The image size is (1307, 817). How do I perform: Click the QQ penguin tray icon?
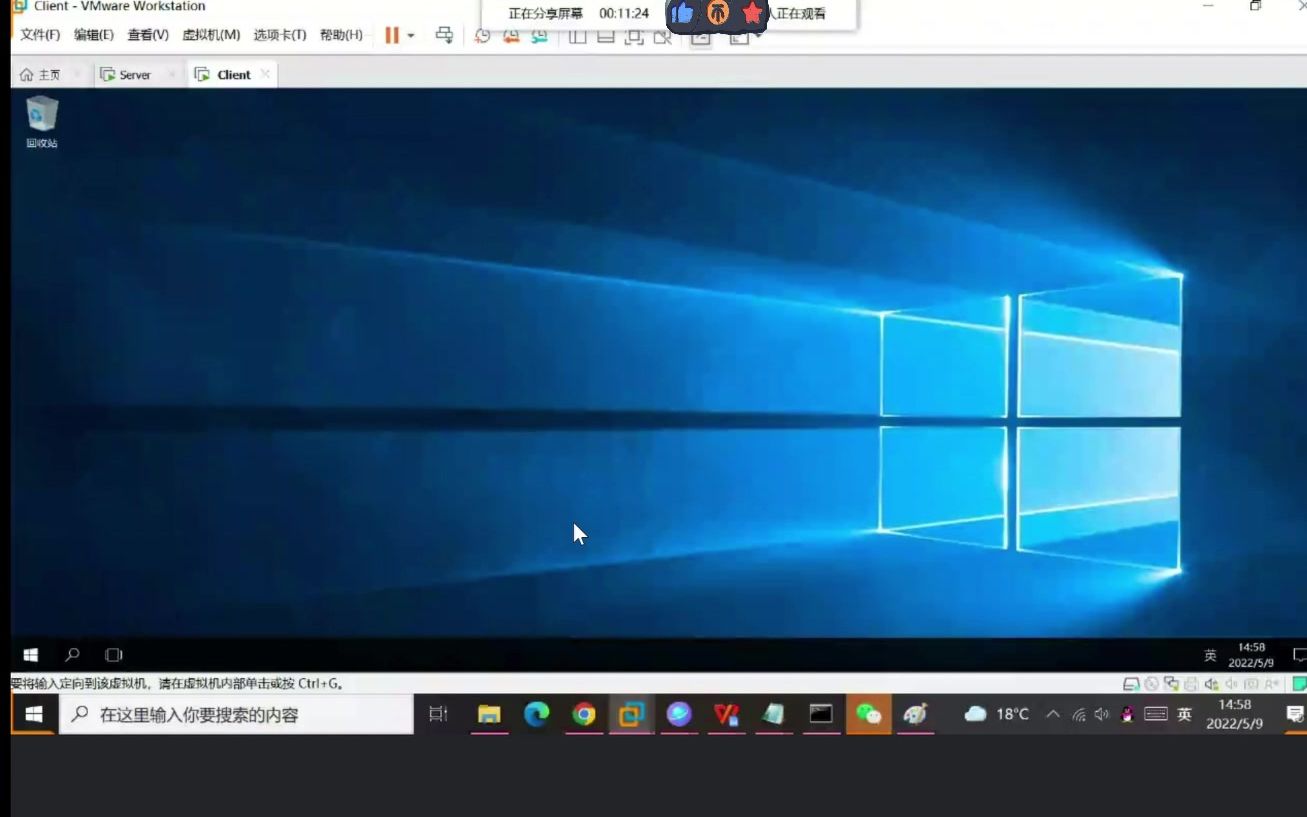1127,714
